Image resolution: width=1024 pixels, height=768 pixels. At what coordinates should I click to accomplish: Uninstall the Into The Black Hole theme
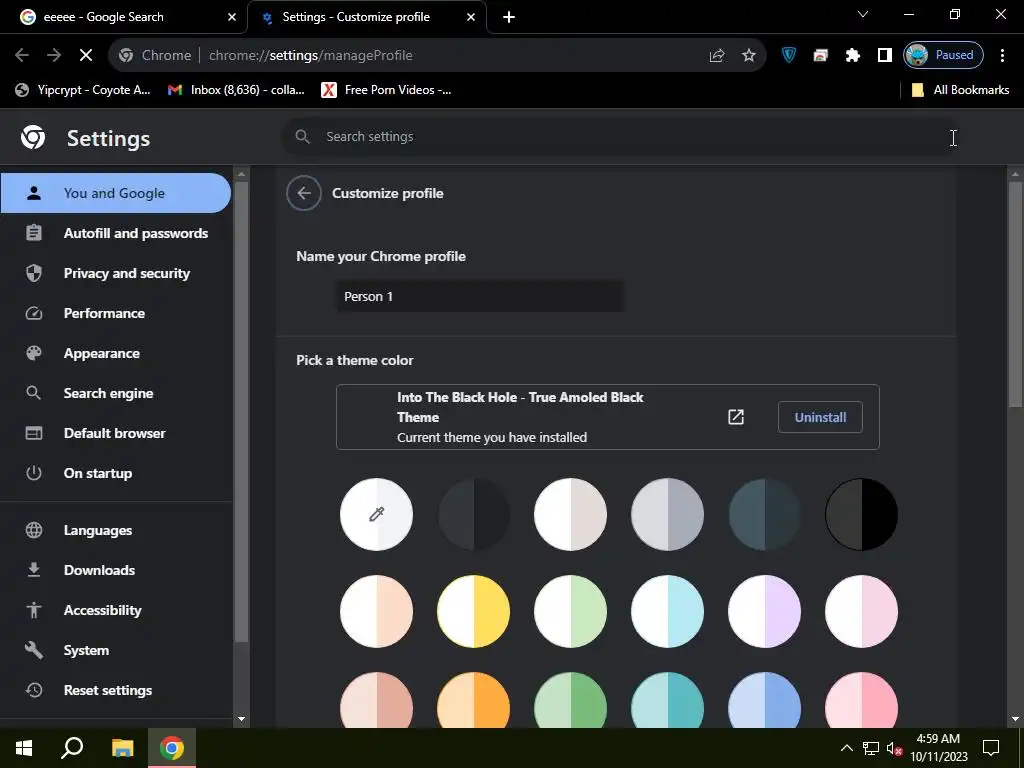820,417
